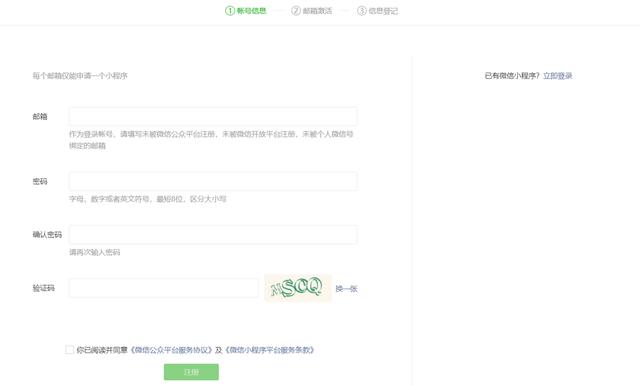Refresh captcha via 换一张 link
The height and width of the screenshot is (385, 640).
pos(347,289)
